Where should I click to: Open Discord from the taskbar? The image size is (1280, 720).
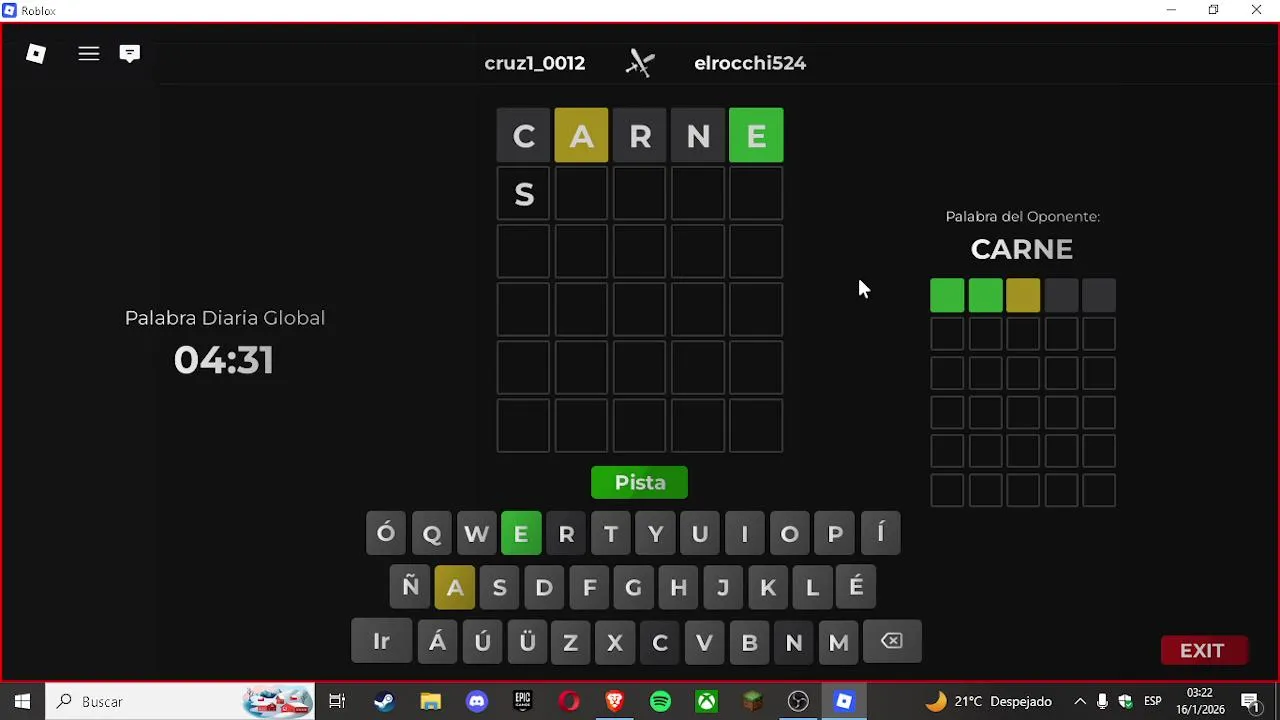[477, 702]
